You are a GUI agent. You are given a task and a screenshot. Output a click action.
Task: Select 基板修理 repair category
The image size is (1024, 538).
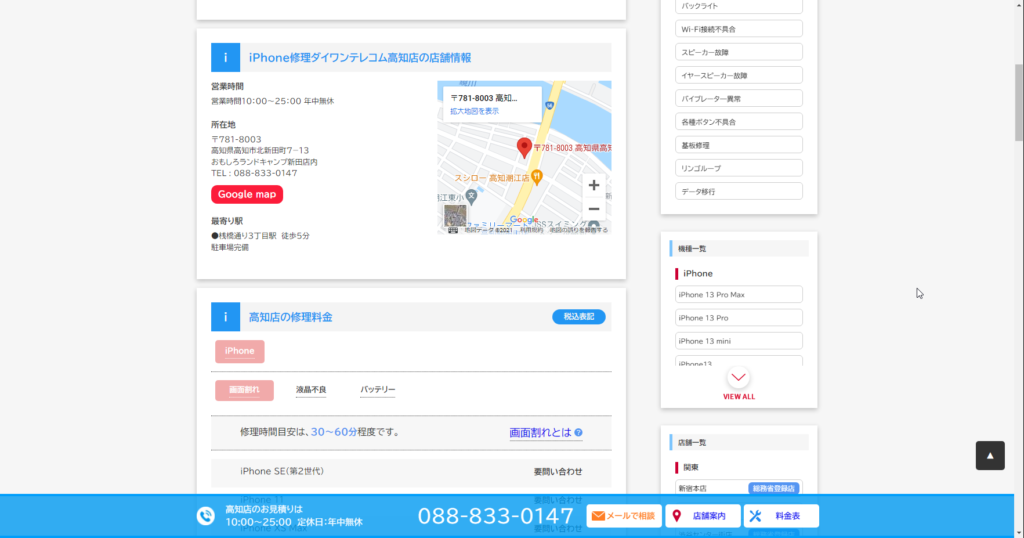739,145
